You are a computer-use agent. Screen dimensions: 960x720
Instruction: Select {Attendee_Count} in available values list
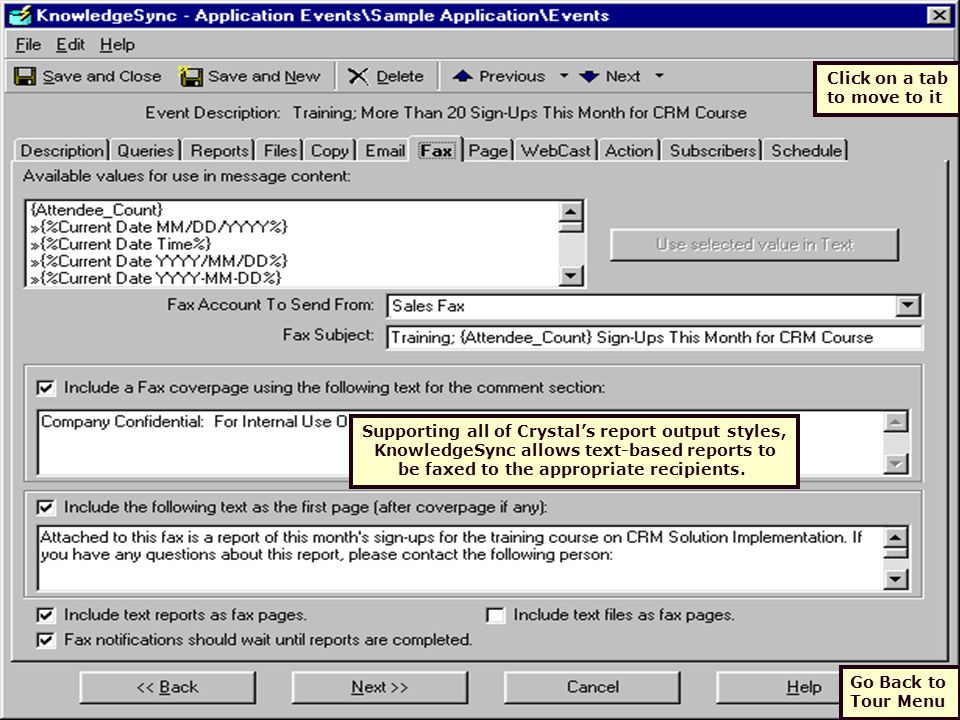click(97, 210)
